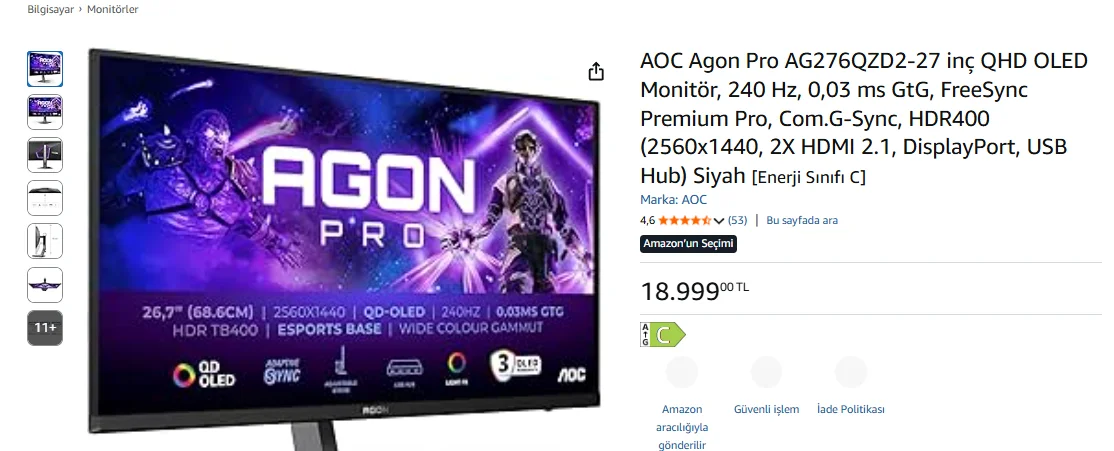Click the Güvenli işlem icon

point(767,372)
